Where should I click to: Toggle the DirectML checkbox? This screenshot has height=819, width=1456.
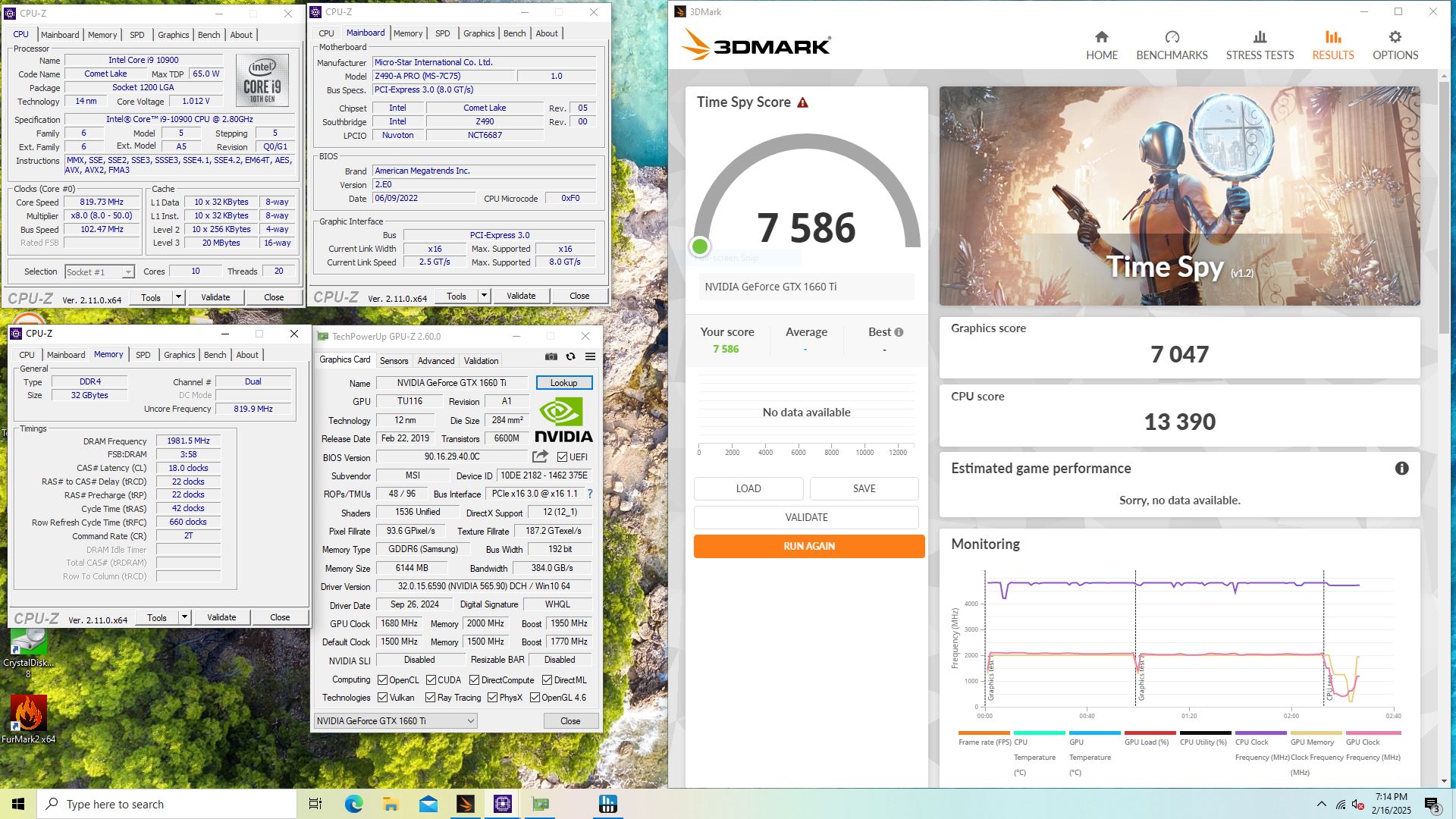(x=547, y=680)
